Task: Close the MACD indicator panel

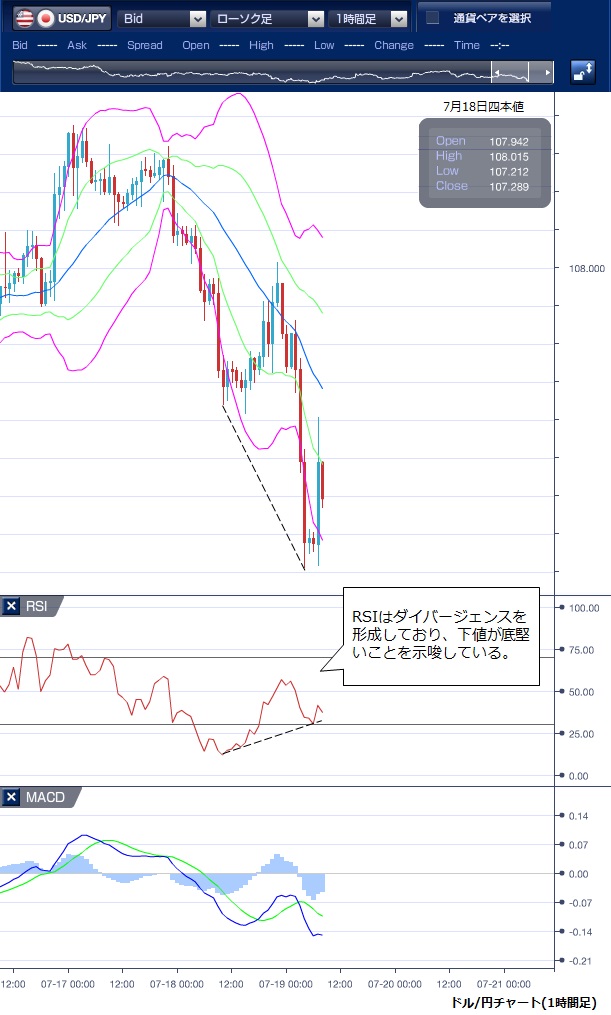Action: point(11,797)
